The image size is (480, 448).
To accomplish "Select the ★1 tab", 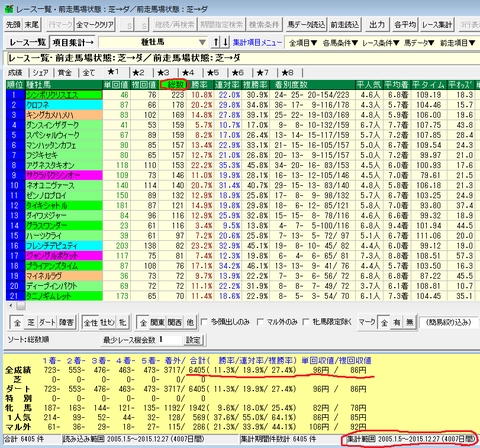I will (114, 72).
